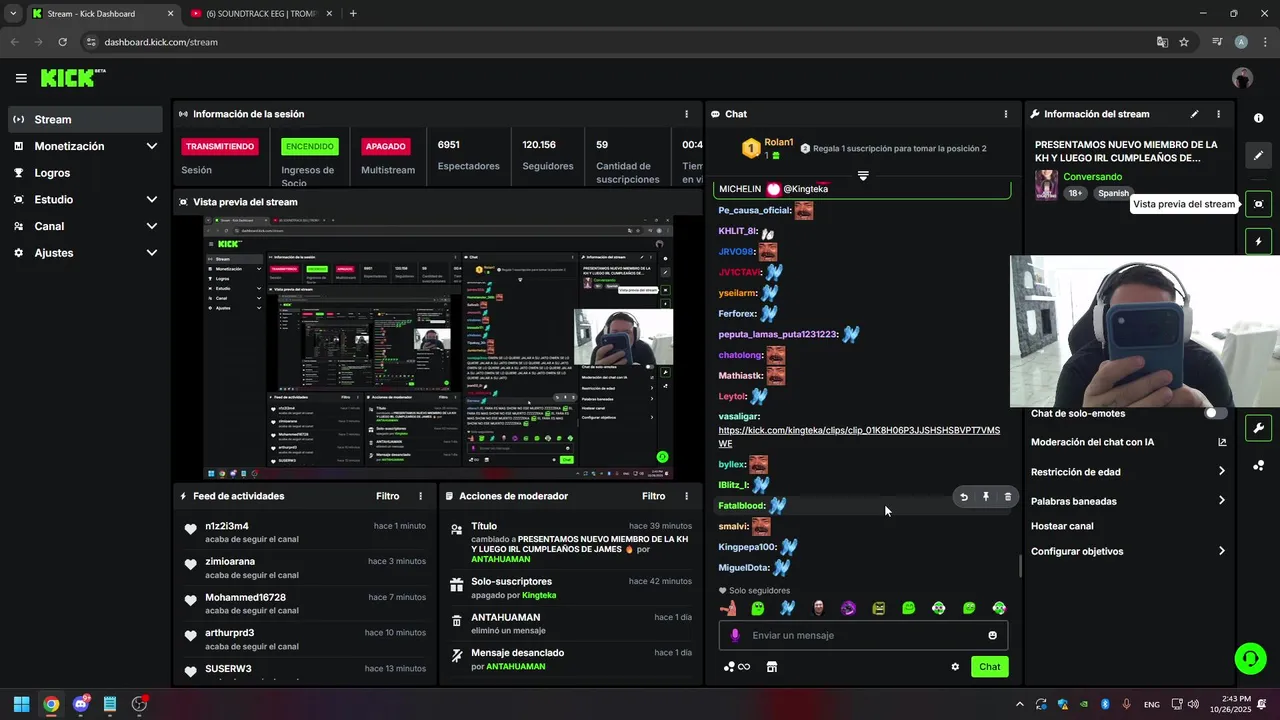This screenshot has width=1280, height=720.
Task: Open the browser tab search dropdown
Action: tap(12, 13)
